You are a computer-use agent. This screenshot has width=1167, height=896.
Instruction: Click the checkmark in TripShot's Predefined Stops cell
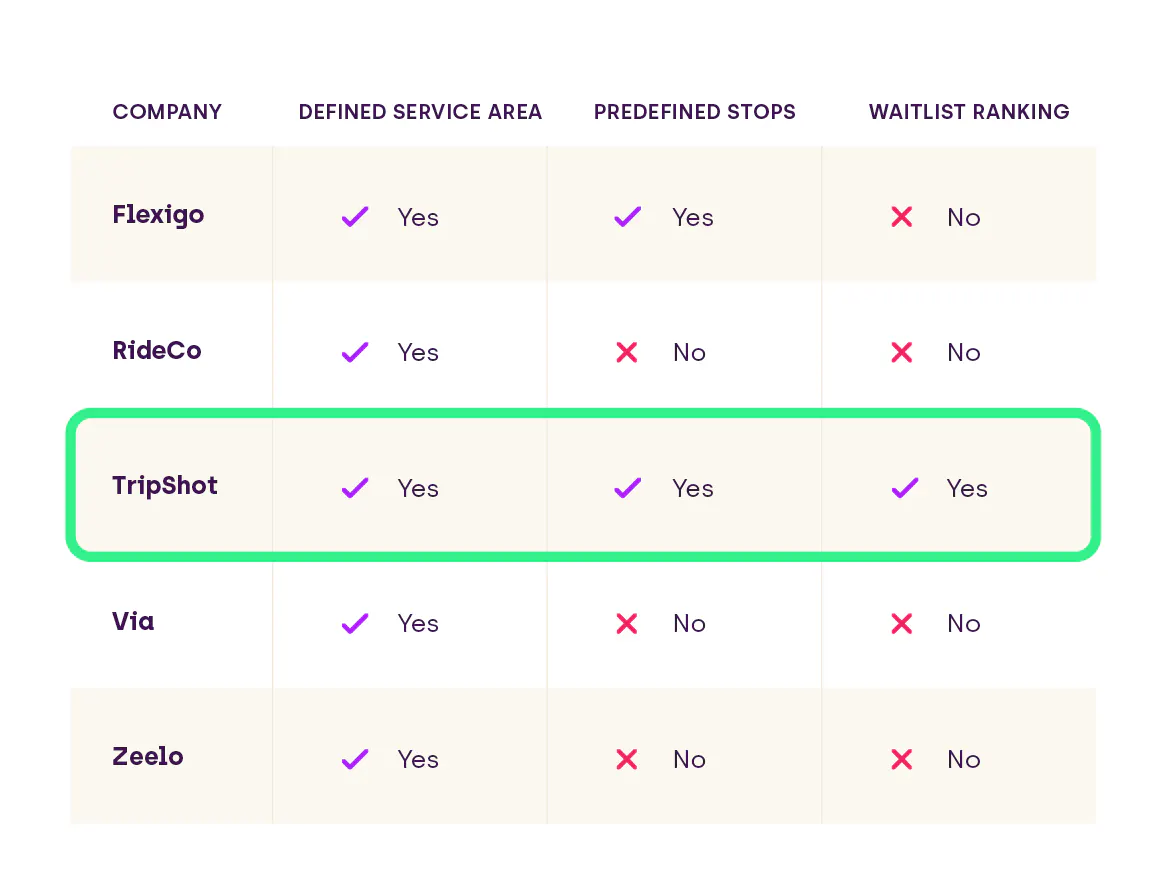click(627, 487)
